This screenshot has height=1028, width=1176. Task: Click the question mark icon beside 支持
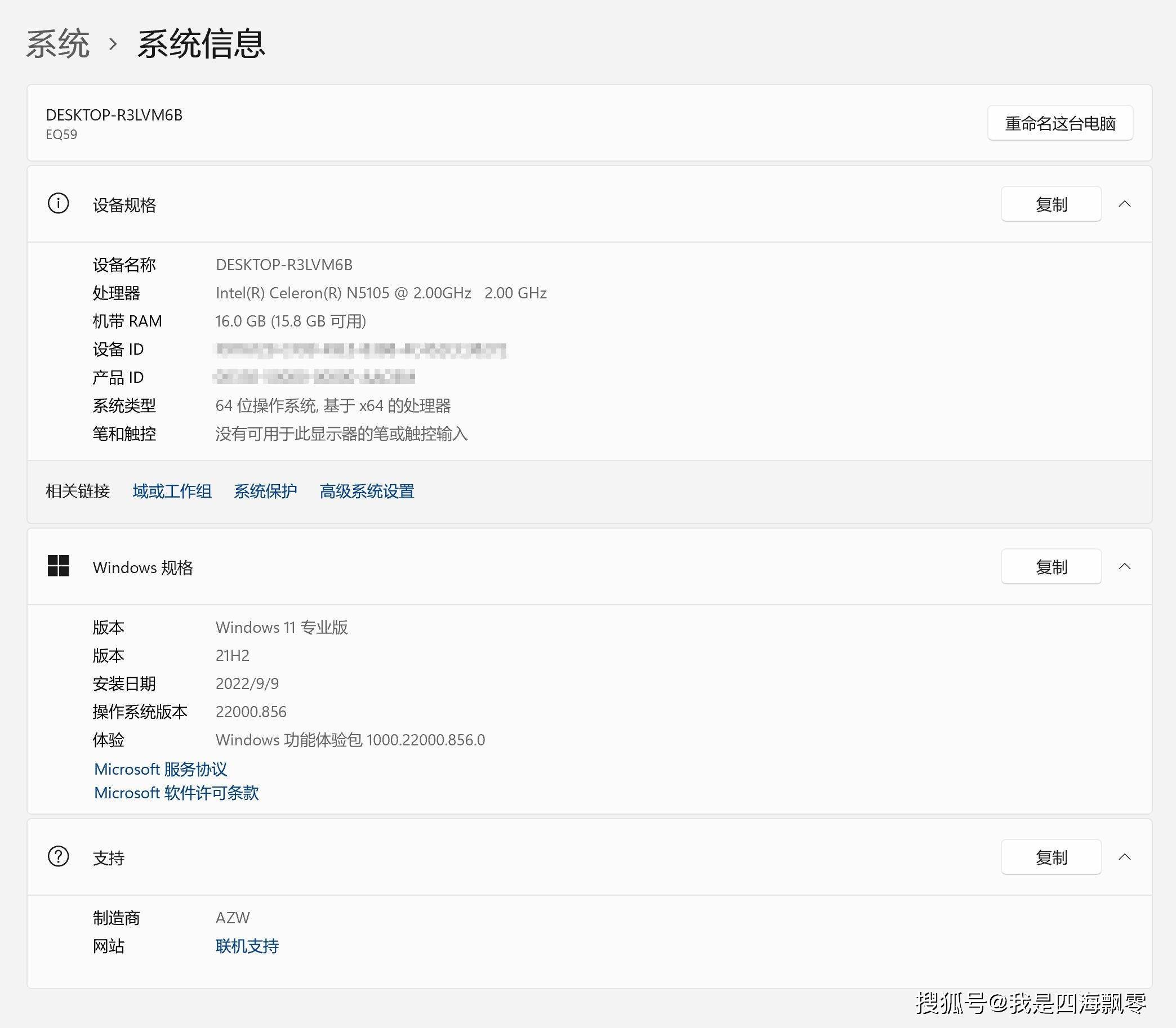(58, 856)
